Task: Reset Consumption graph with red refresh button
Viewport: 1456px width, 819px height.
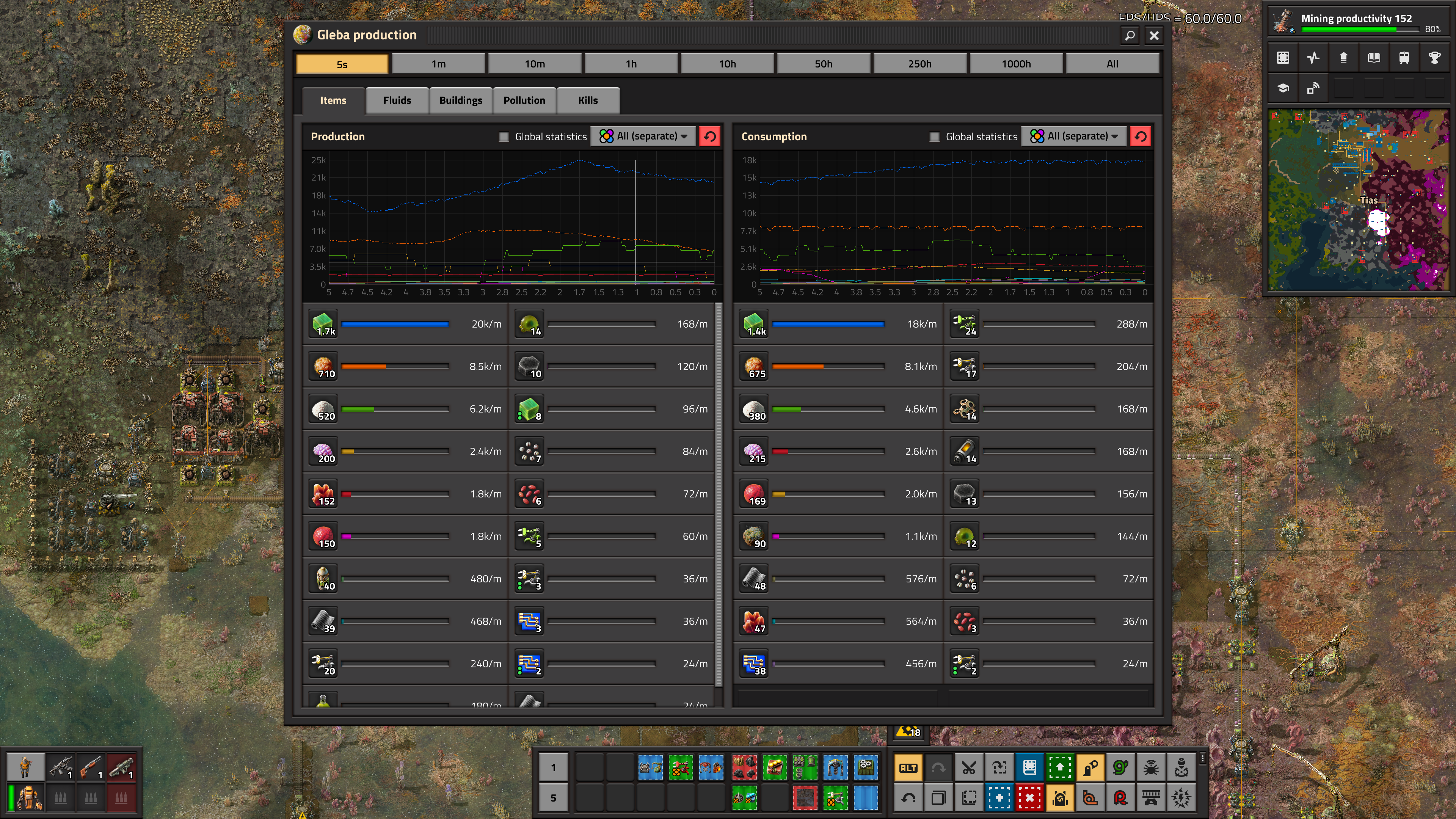Action: pyautogui.click(x=1141, y=136)
